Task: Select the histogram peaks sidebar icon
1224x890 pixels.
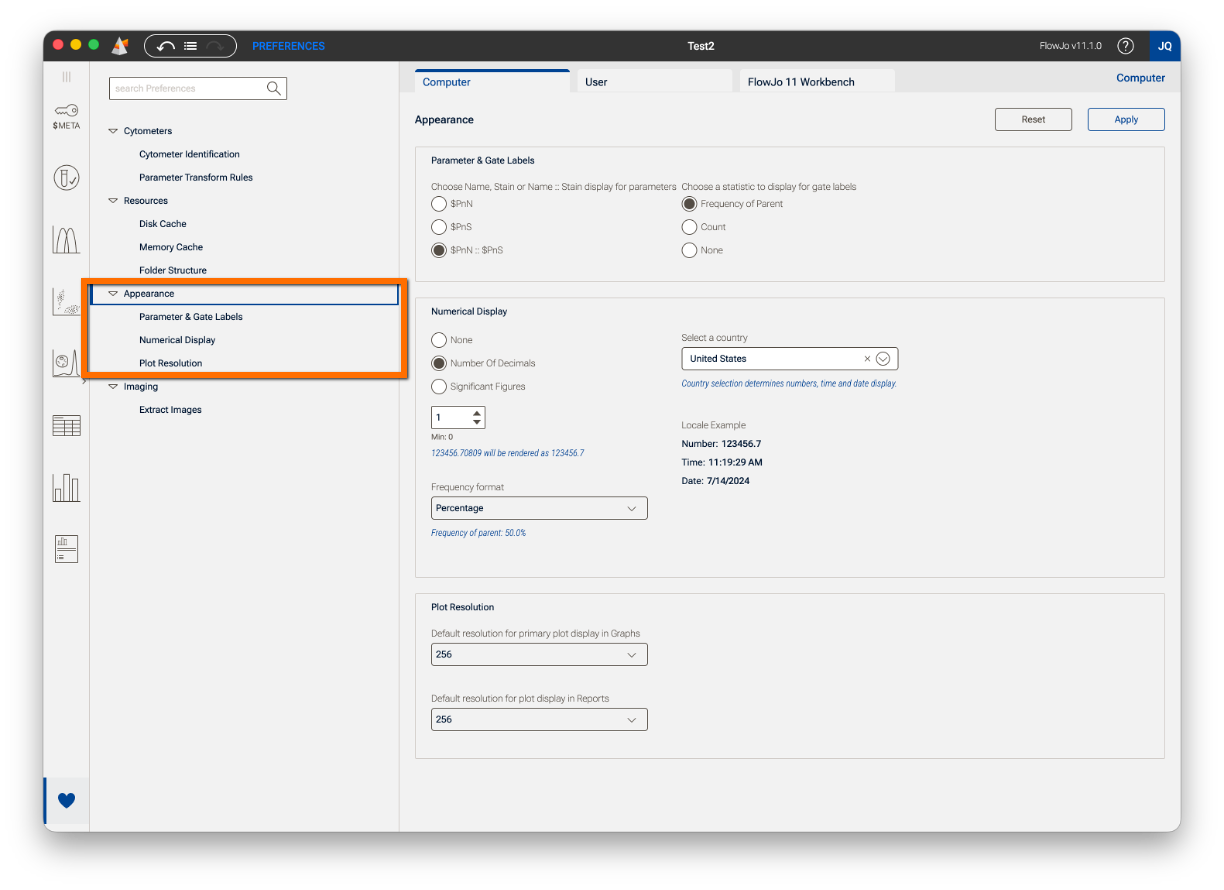Action: [x=66, y=240]
